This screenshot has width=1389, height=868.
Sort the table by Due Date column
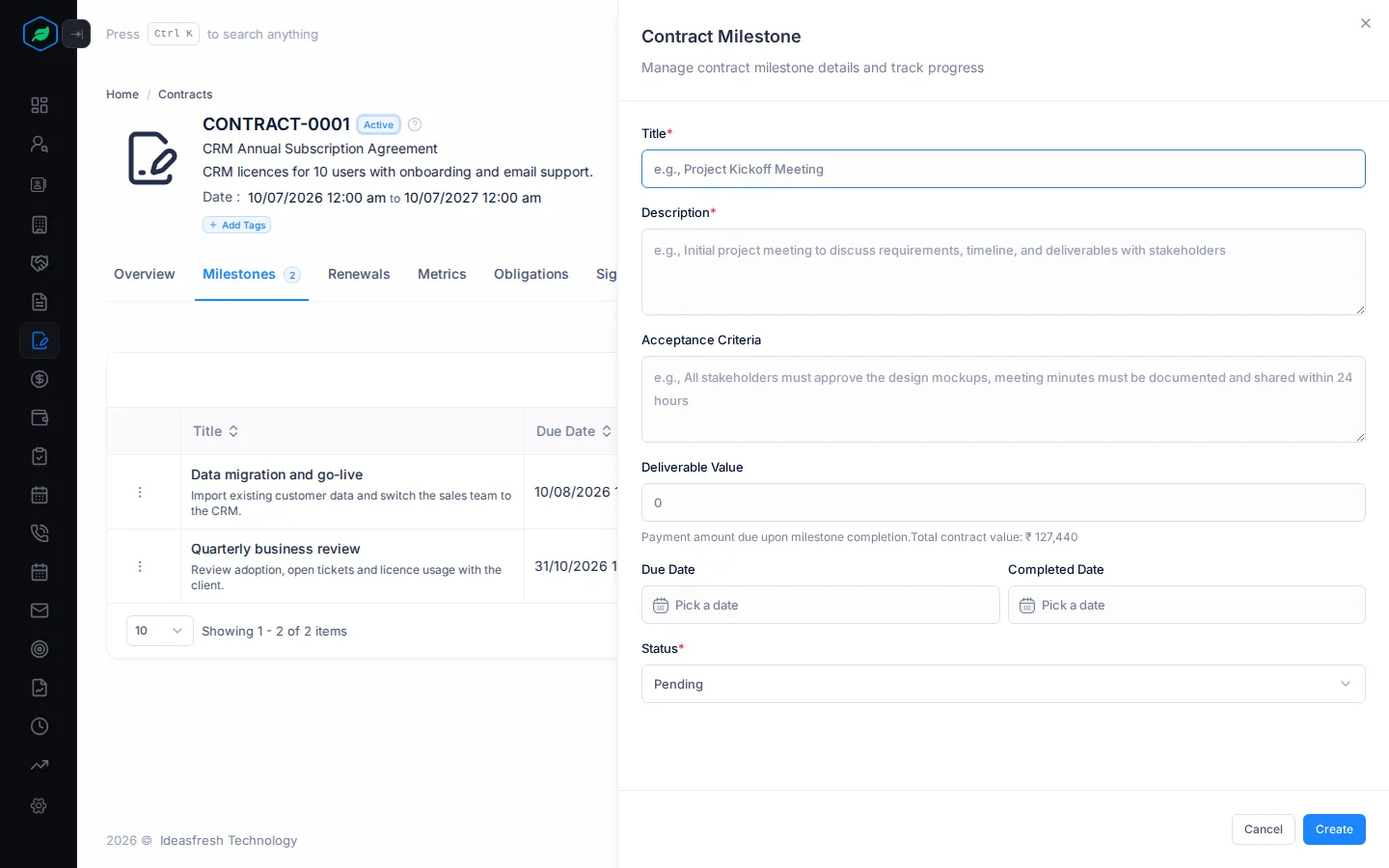[x=574, y=431]
